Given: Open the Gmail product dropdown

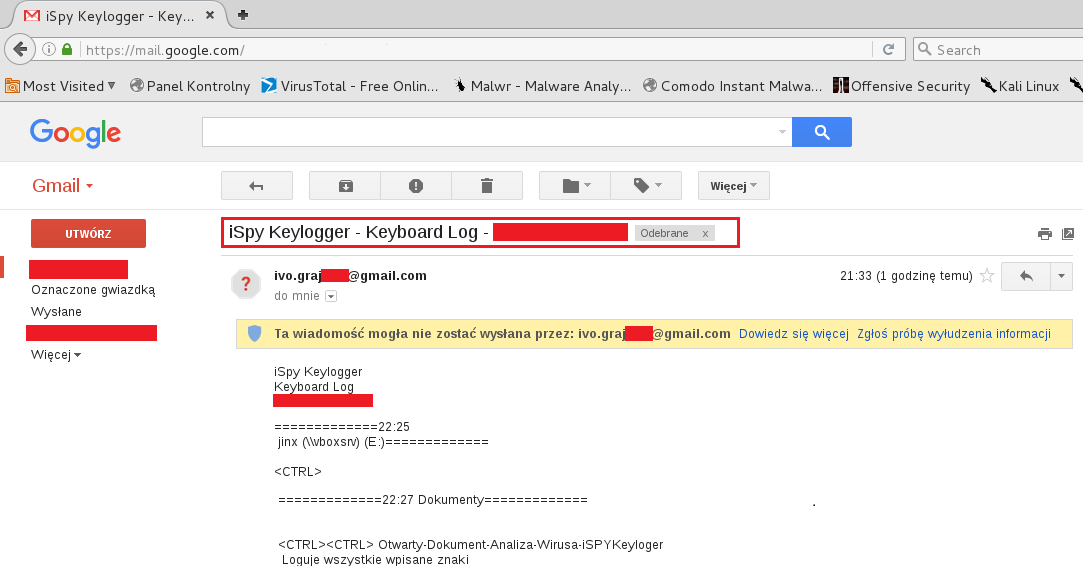Looking at the screenshot, I should (x=62, y=185).
